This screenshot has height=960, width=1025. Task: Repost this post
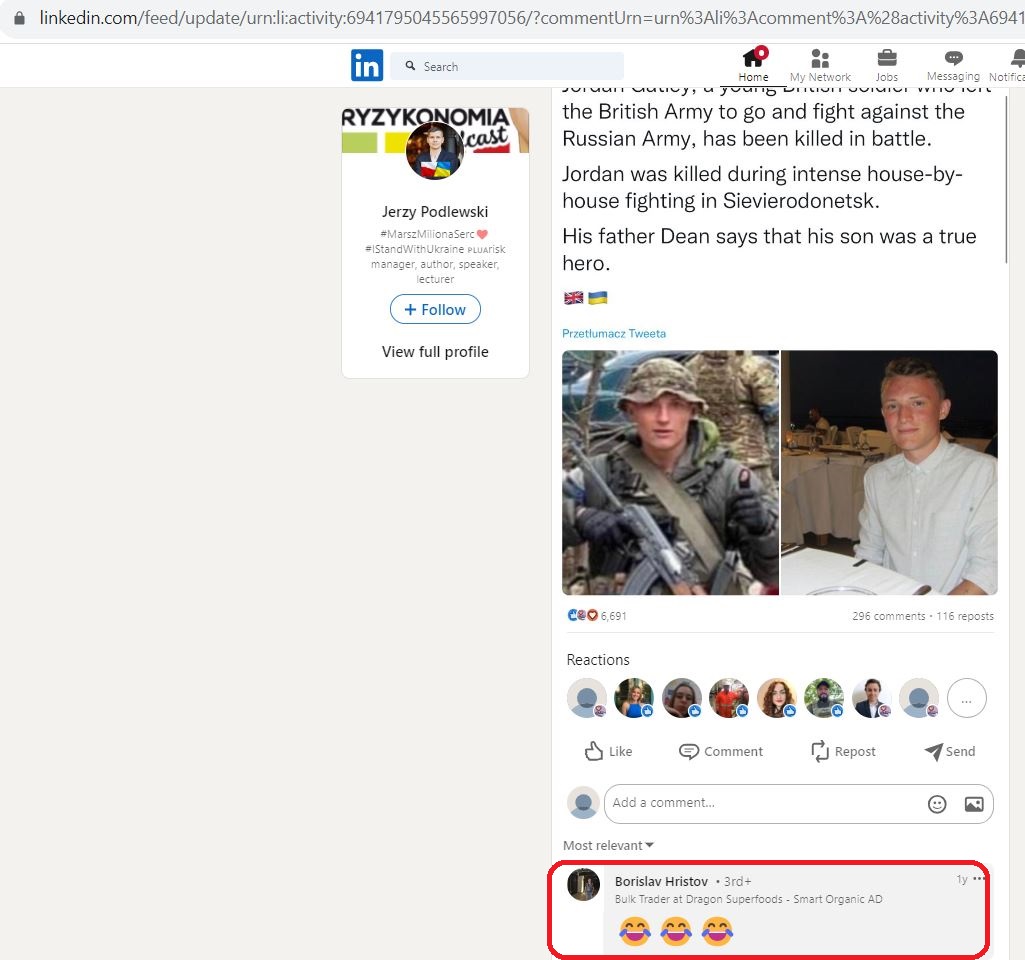pyautogui.click(x=843, y=751)
